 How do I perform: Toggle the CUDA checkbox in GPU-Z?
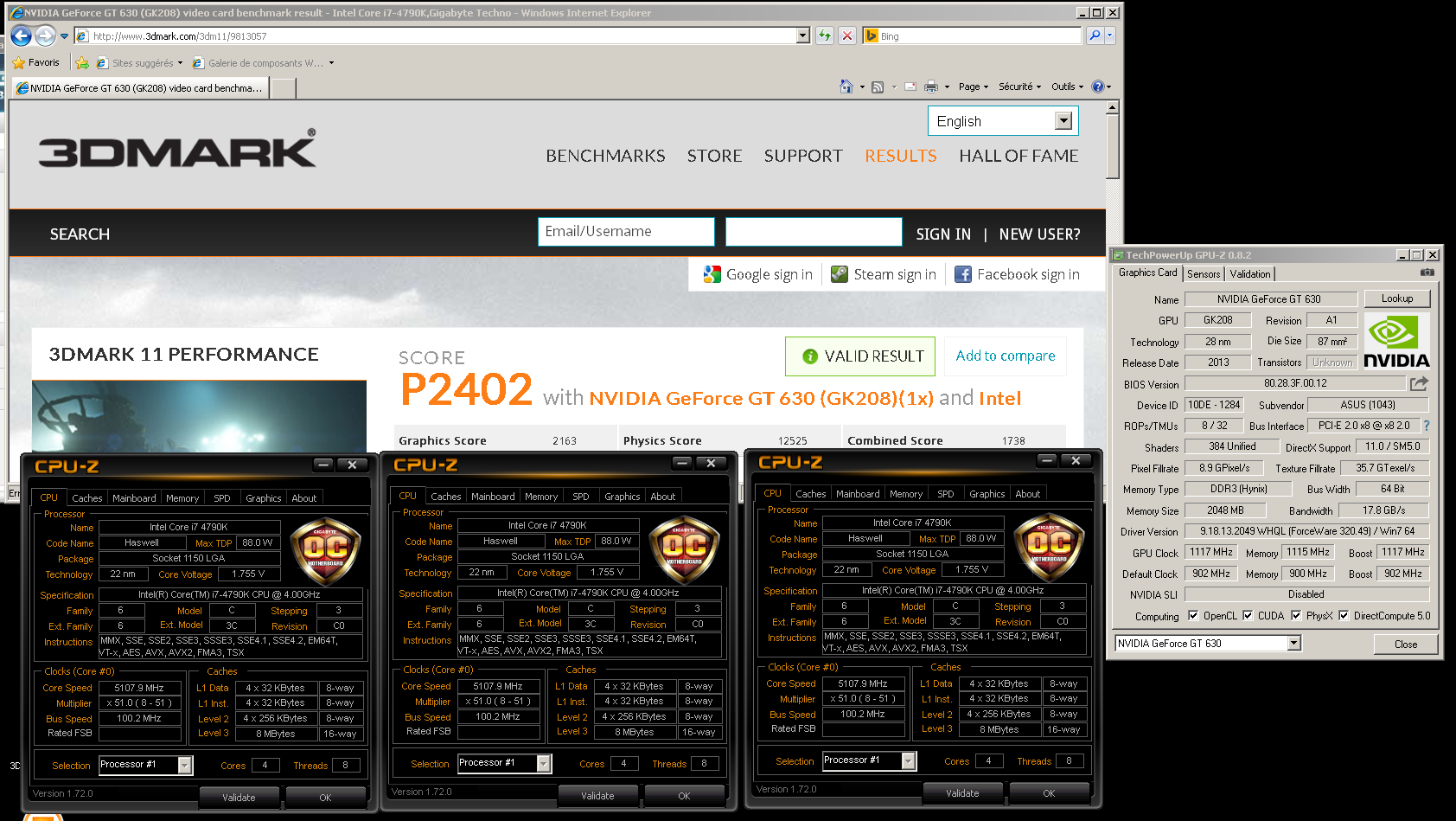pos(1248,616)
